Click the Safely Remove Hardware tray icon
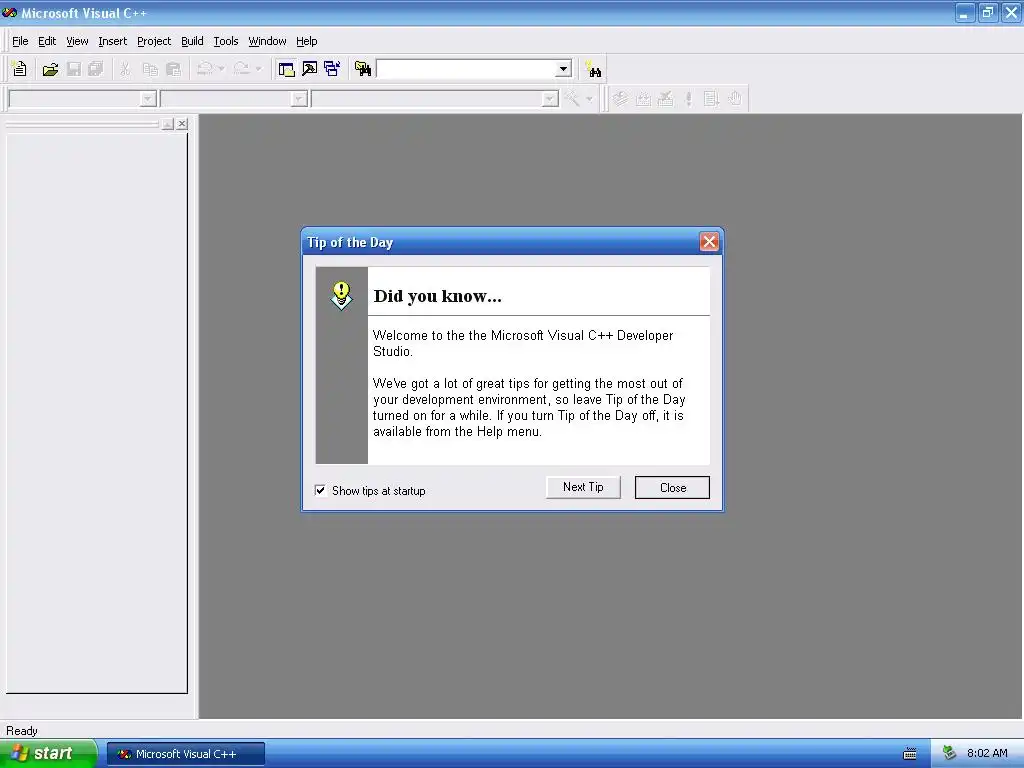 pyautogui.click(x=950, y=754)
